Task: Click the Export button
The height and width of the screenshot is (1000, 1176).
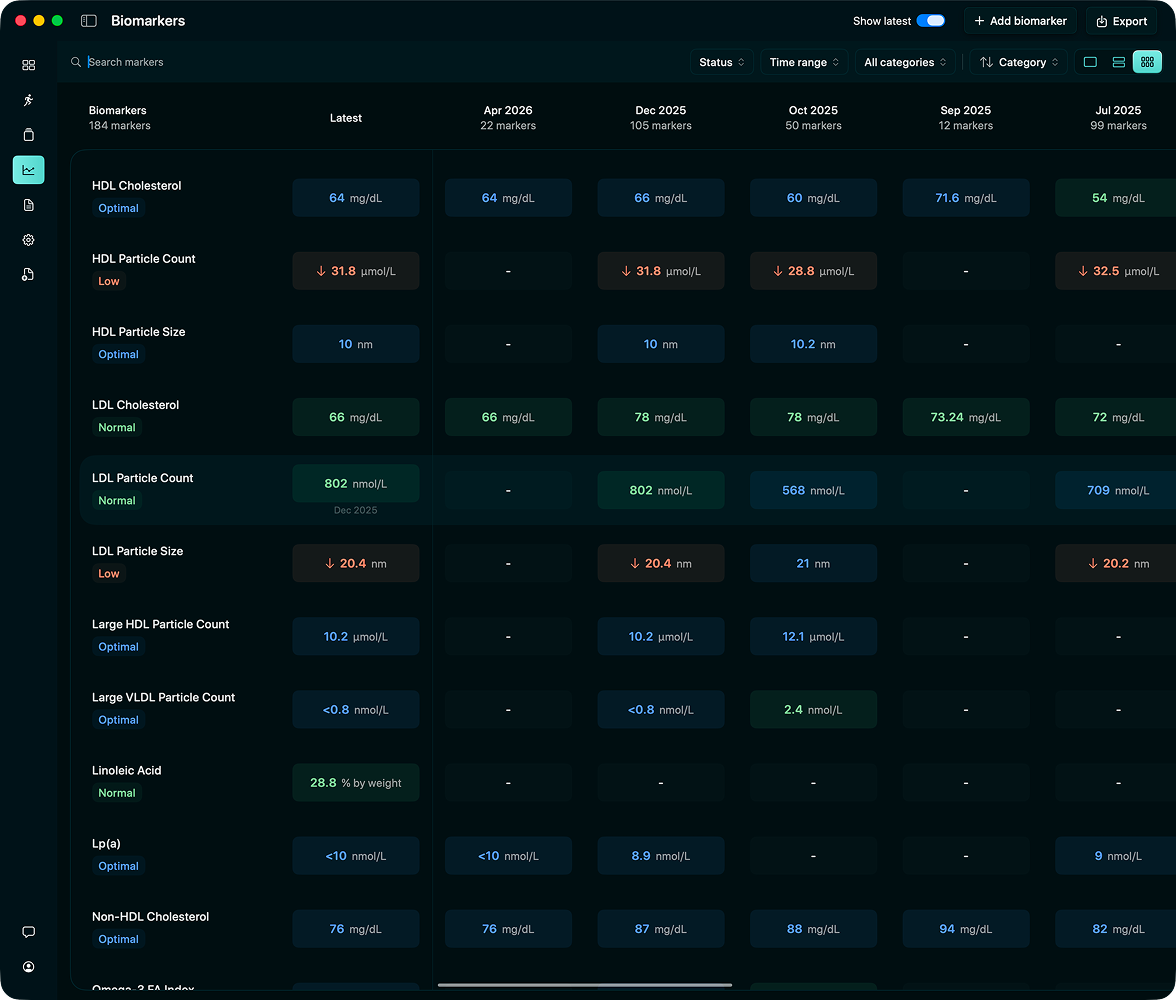Action: [x=1121, y=21]
